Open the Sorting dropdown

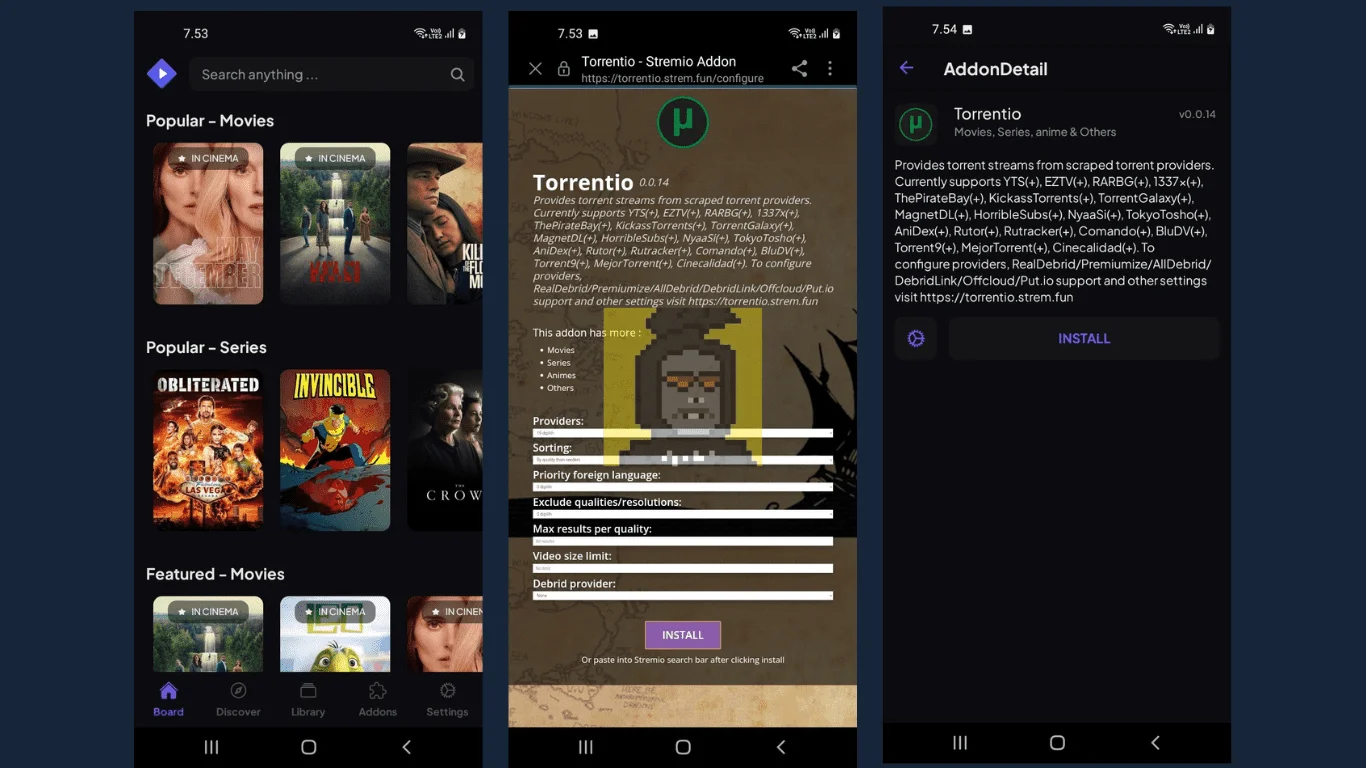point(683,460)
